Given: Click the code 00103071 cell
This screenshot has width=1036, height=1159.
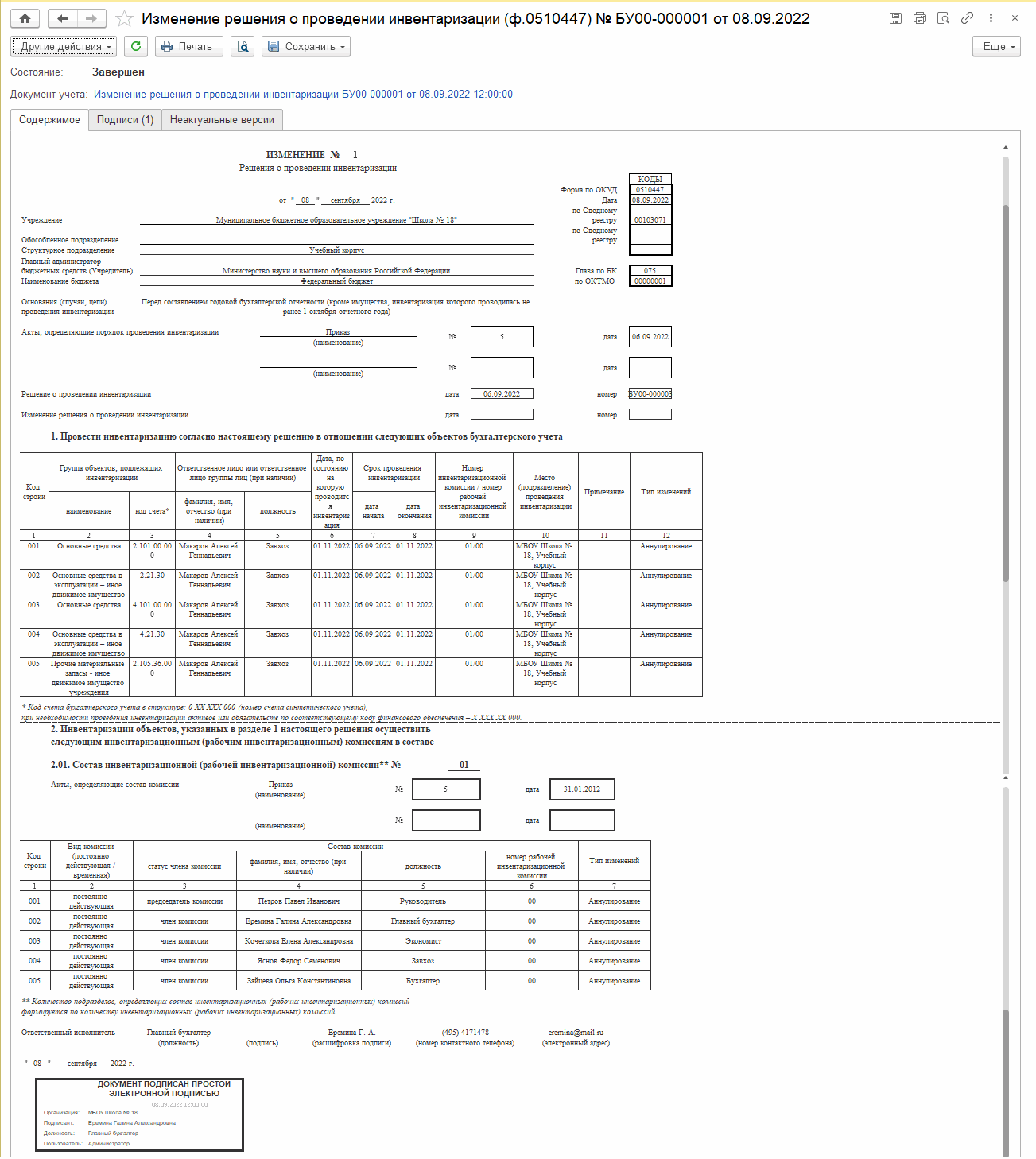Looking at the screenshot, I should pyautogui.click(x=650, y=215).
